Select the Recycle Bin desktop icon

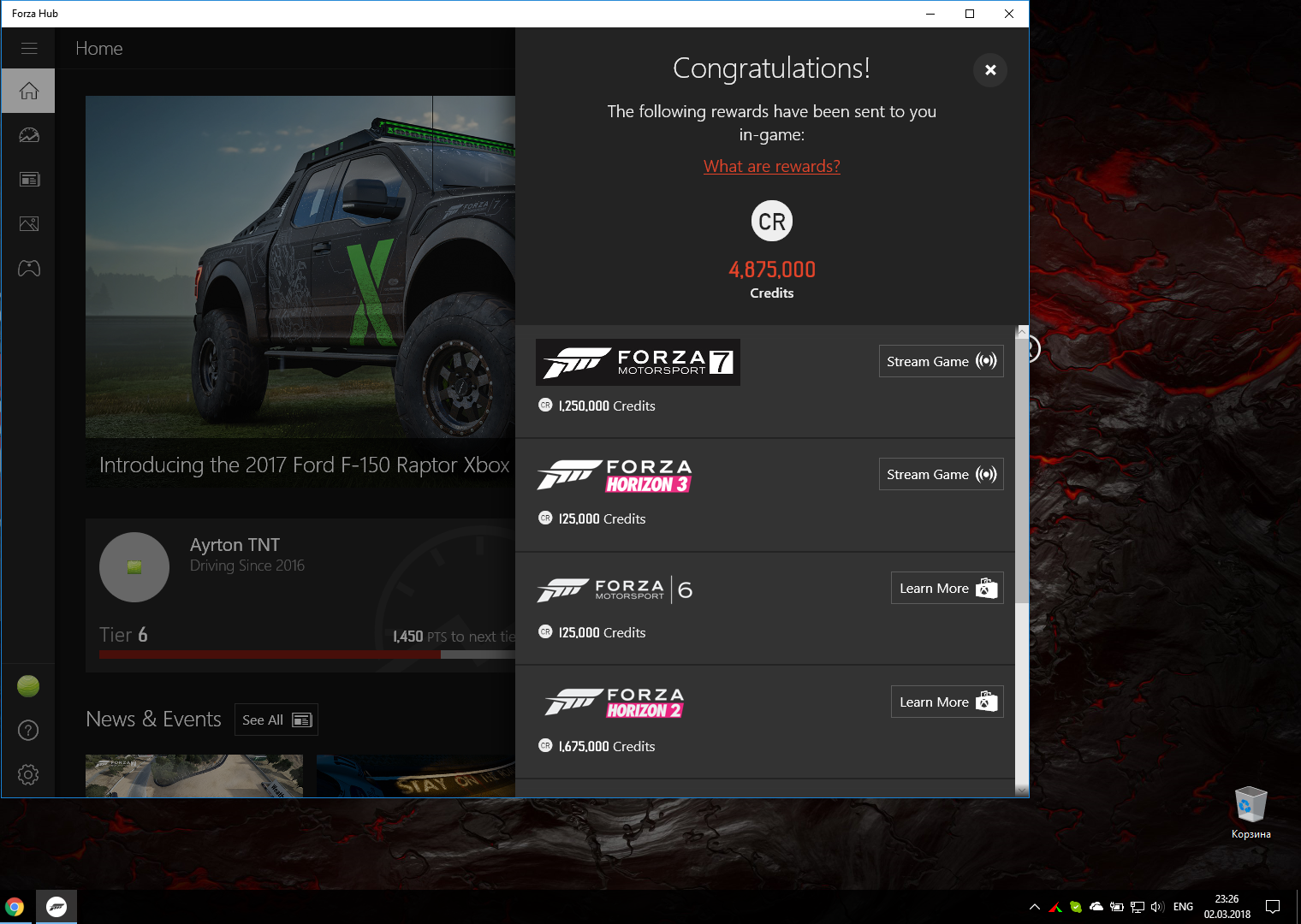pyautogui.click(x=1251, y=813)
